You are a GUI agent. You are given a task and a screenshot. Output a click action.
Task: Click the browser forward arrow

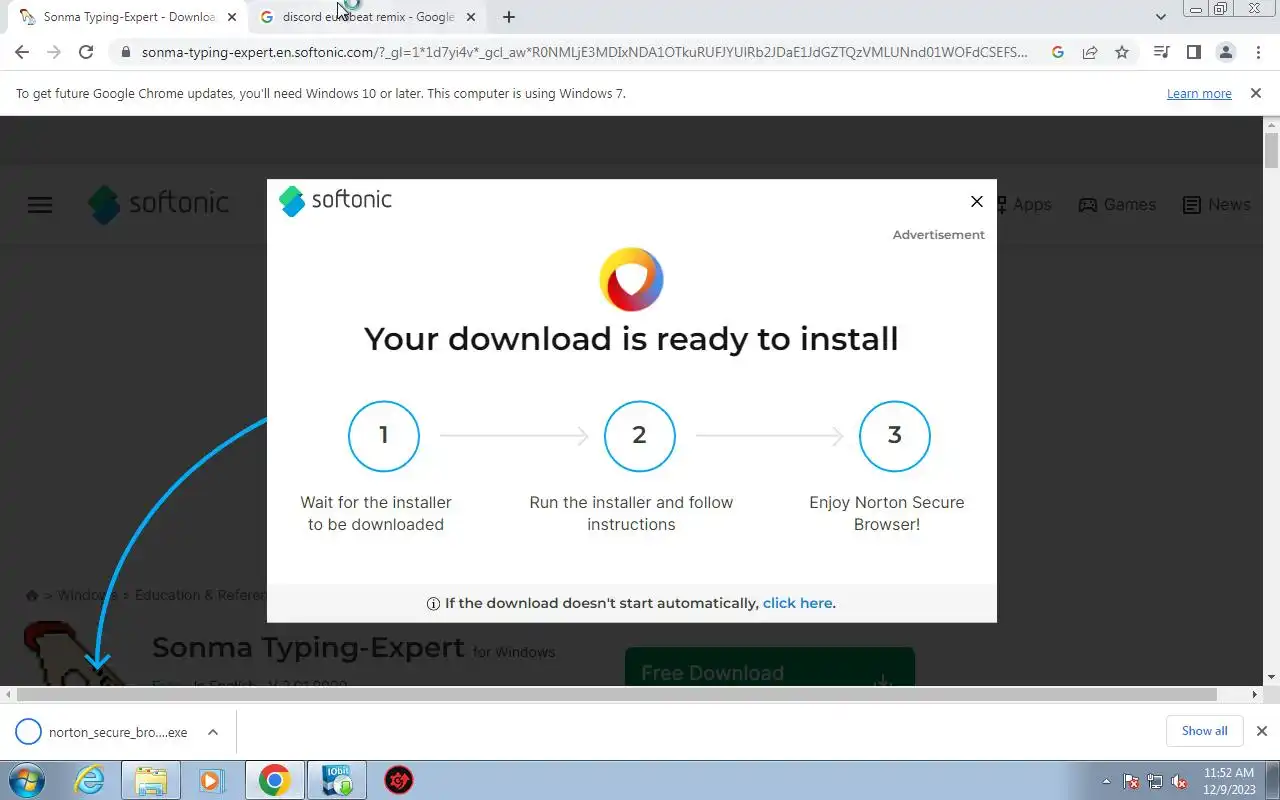54,52
